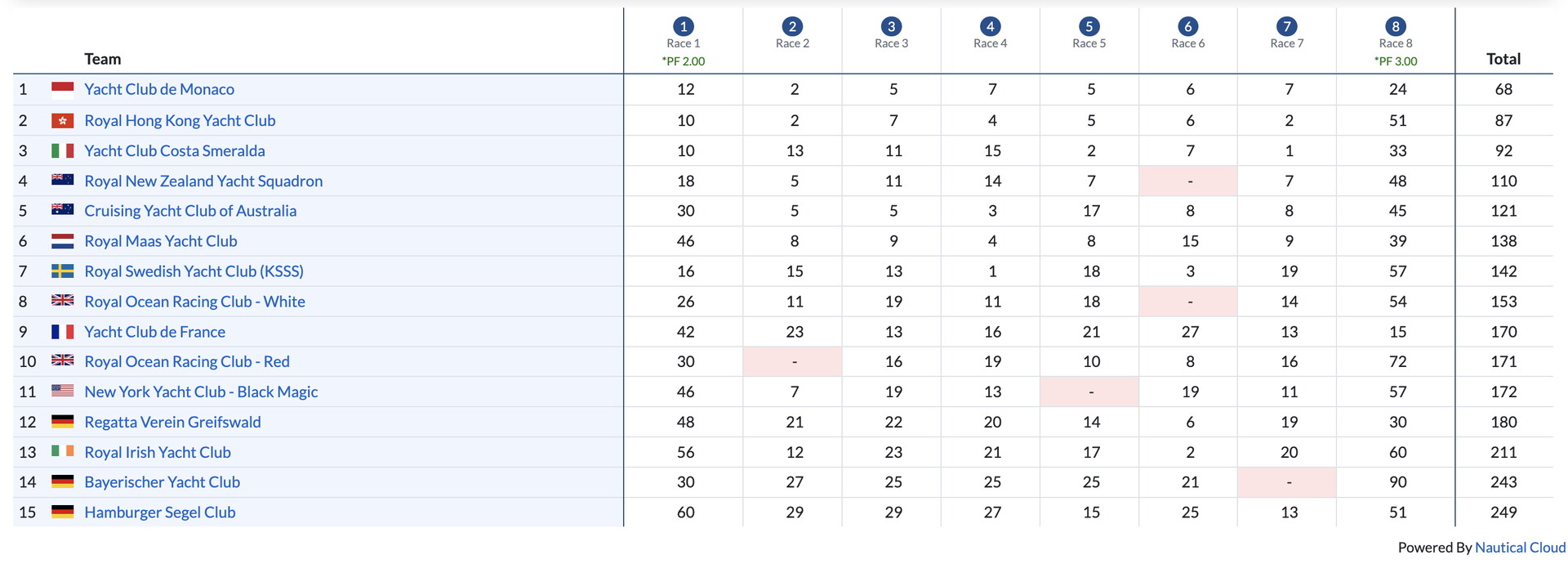
Task: Click the Race 6 circle badge
Action: (1188, 26)
